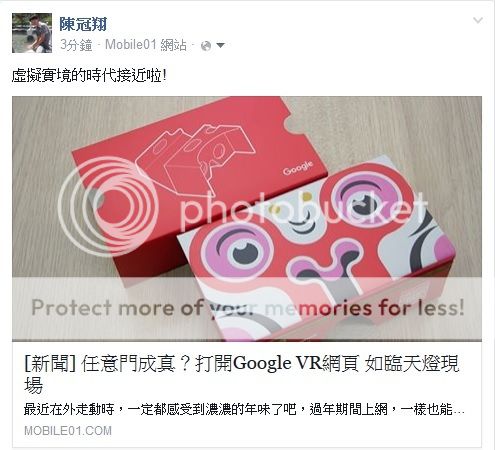Click the 3分鐘 timestamp link
The width and height of the screenshot is (495, 450).
click(x=76, y=45)
